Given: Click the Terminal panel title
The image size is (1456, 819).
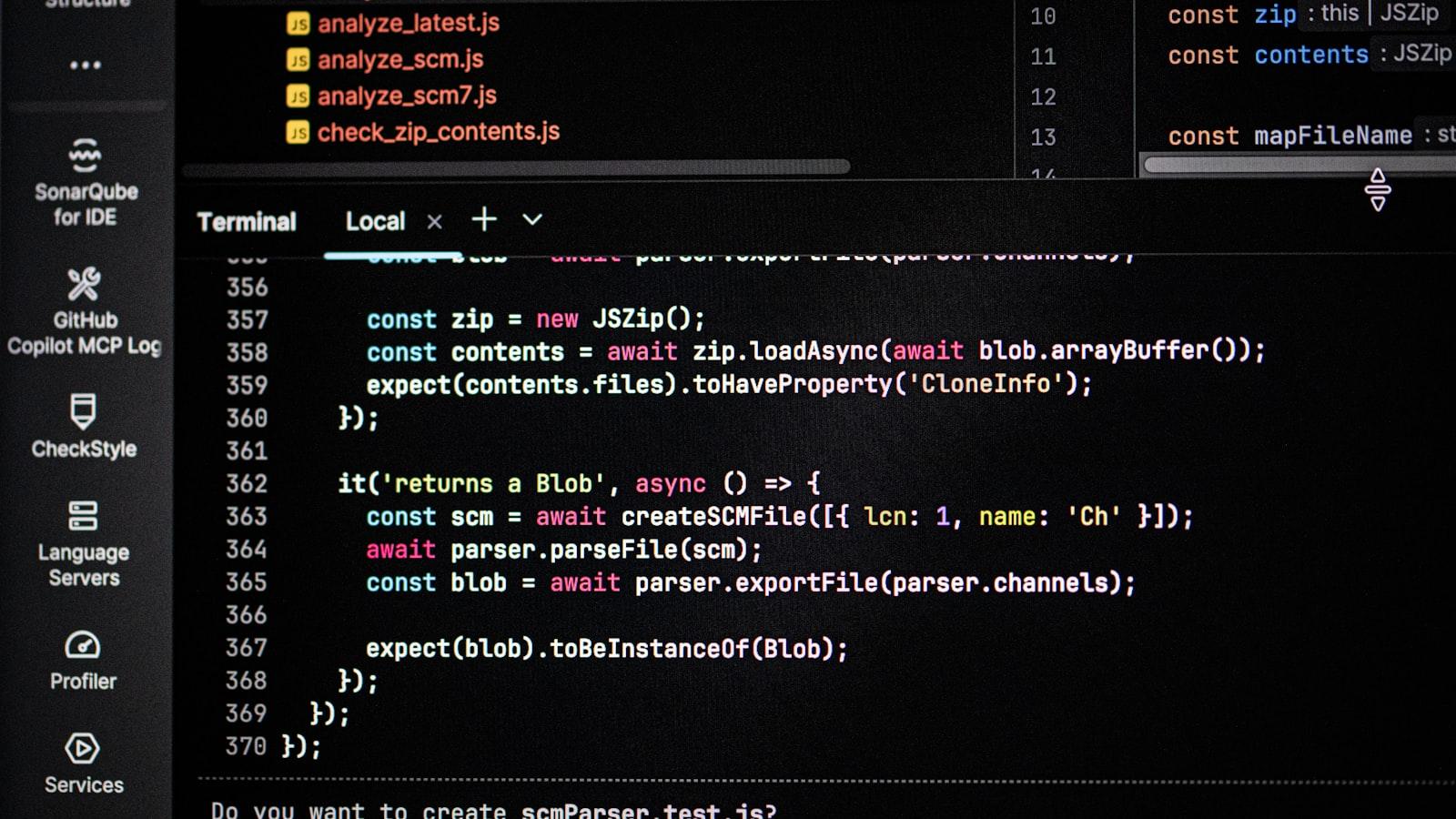Looking at the screenshot, I should (x=247, y=222).
